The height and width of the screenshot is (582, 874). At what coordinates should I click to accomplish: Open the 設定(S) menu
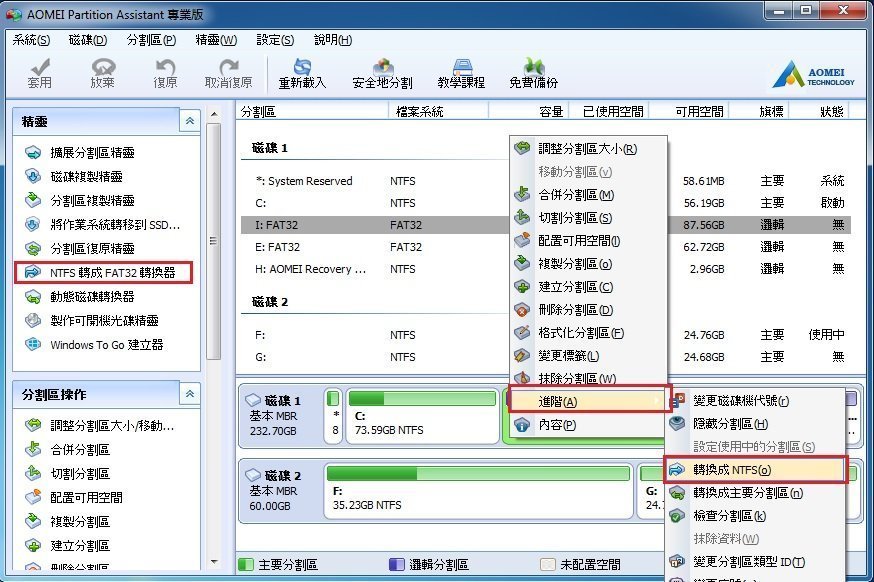click(x=275, y=40)
